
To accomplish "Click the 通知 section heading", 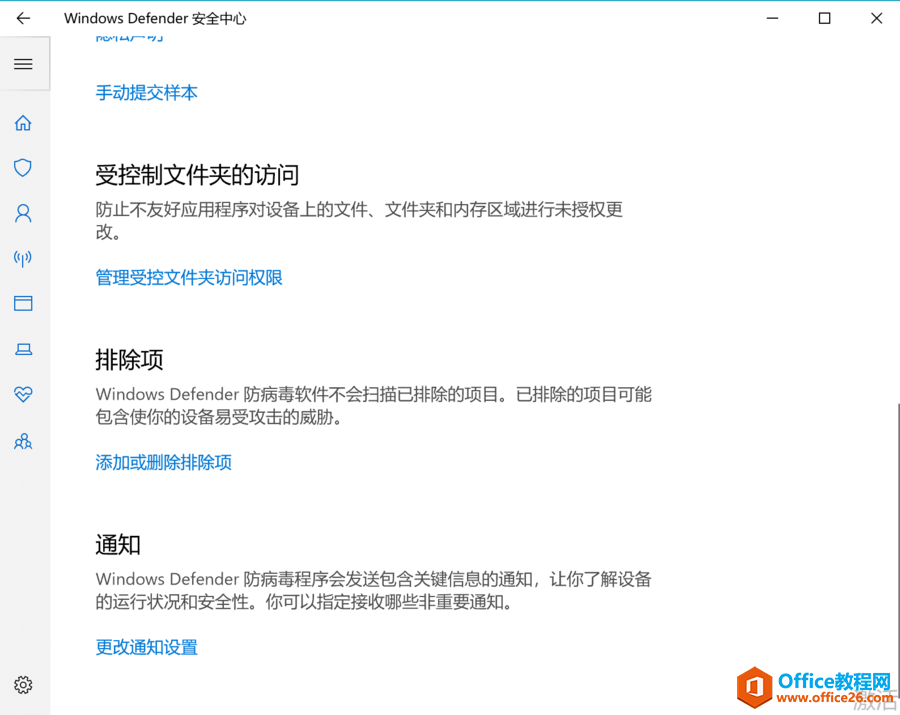I will tap(118, 545).
